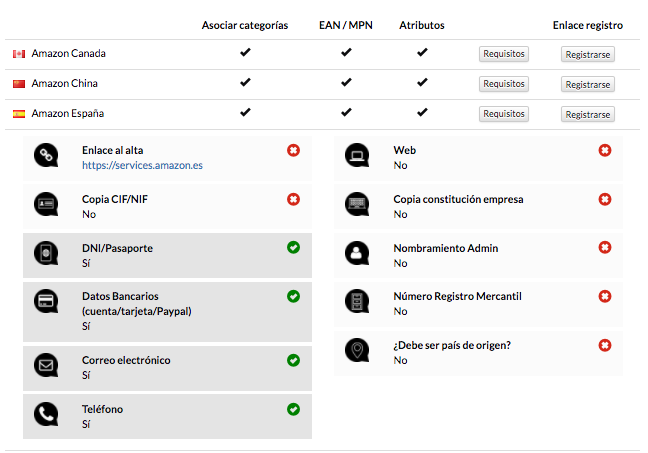Click the ¿Debe ser país de origen? label
This screenshot has width=648, height=453.
click(x=452, y=345)
